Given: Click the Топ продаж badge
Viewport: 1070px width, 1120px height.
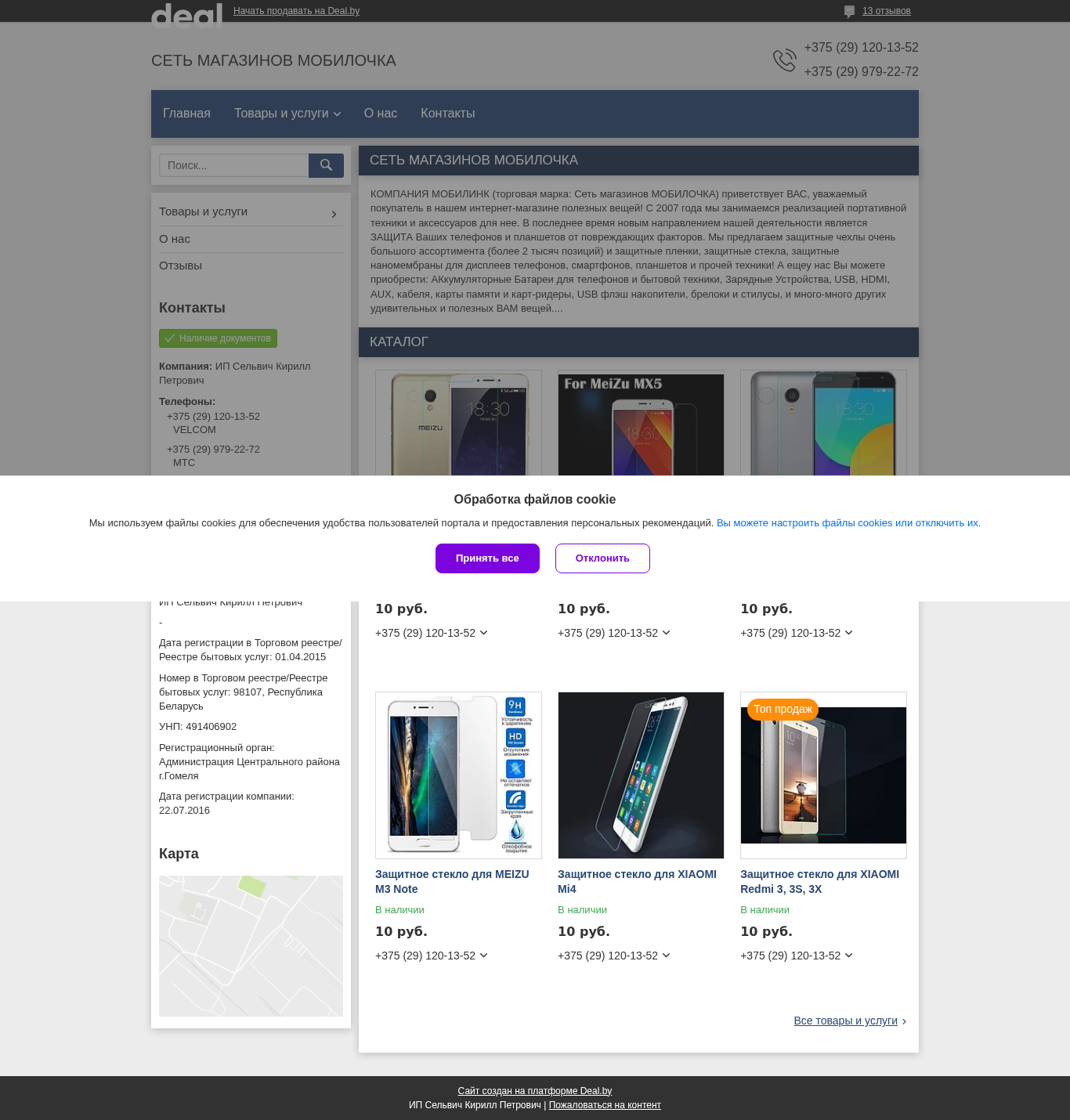Looking at the screenshot, I should 783,709.
